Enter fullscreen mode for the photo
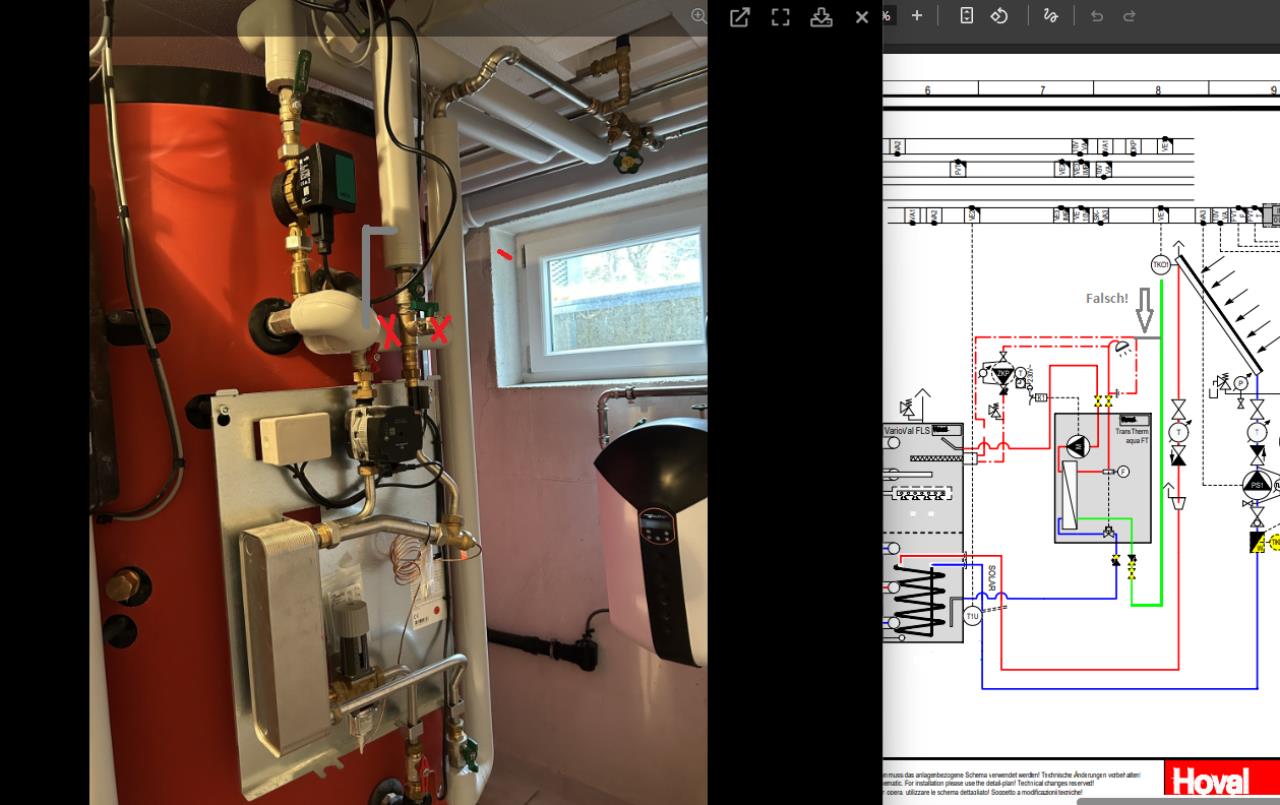 [x=781, y=17]
